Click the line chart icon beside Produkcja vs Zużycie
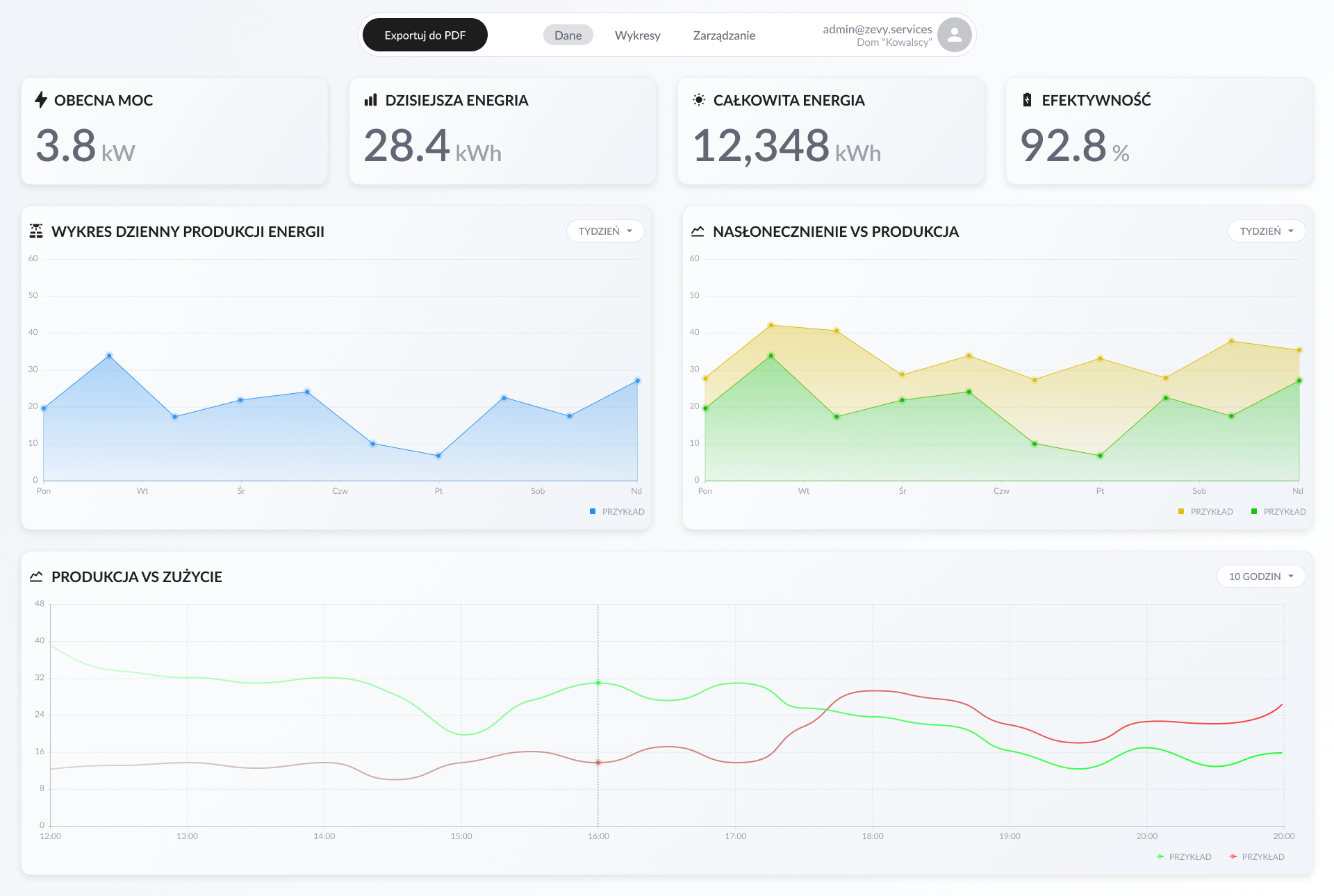The height and width of the screenshot is (896, 1334). tap(36, 576)
